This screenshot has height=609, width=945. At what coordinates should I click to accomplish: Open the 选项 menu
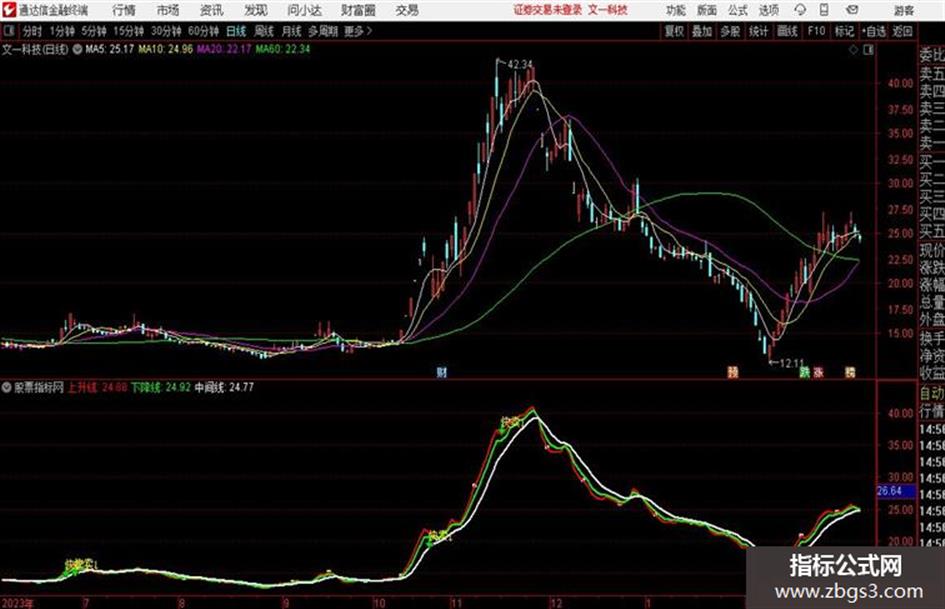768,10
